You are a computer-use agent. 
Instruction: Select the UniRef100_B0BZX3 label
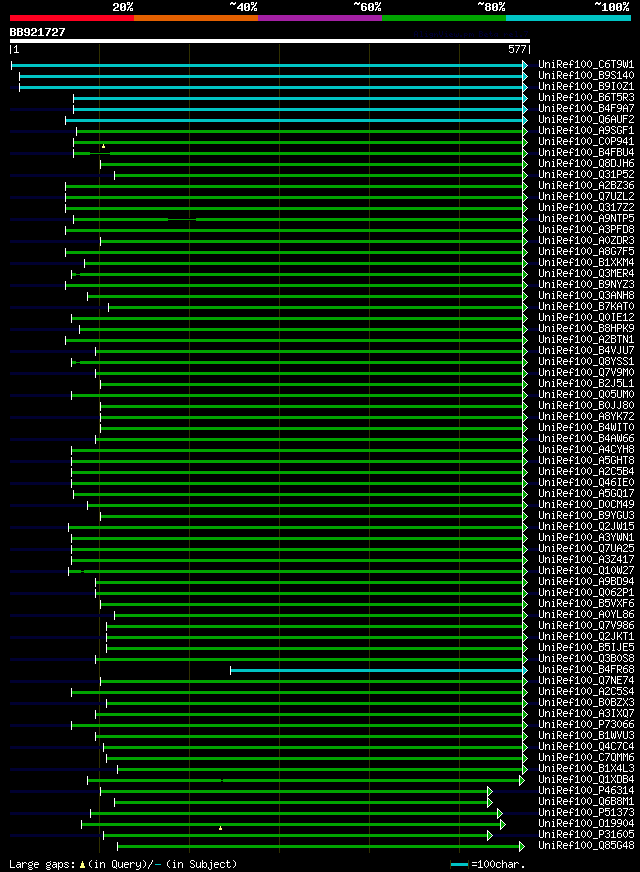(x=586, y=703)
